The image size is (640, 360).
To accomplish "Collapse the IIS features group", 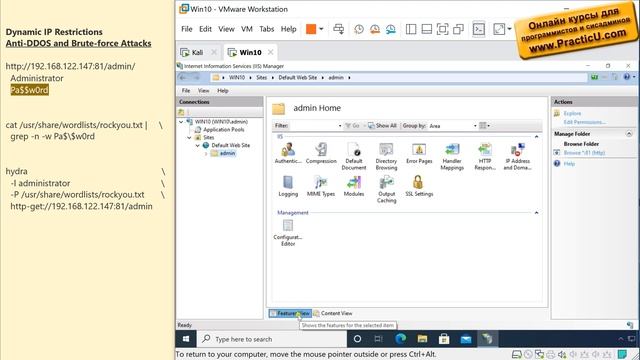I will [536, 137].
